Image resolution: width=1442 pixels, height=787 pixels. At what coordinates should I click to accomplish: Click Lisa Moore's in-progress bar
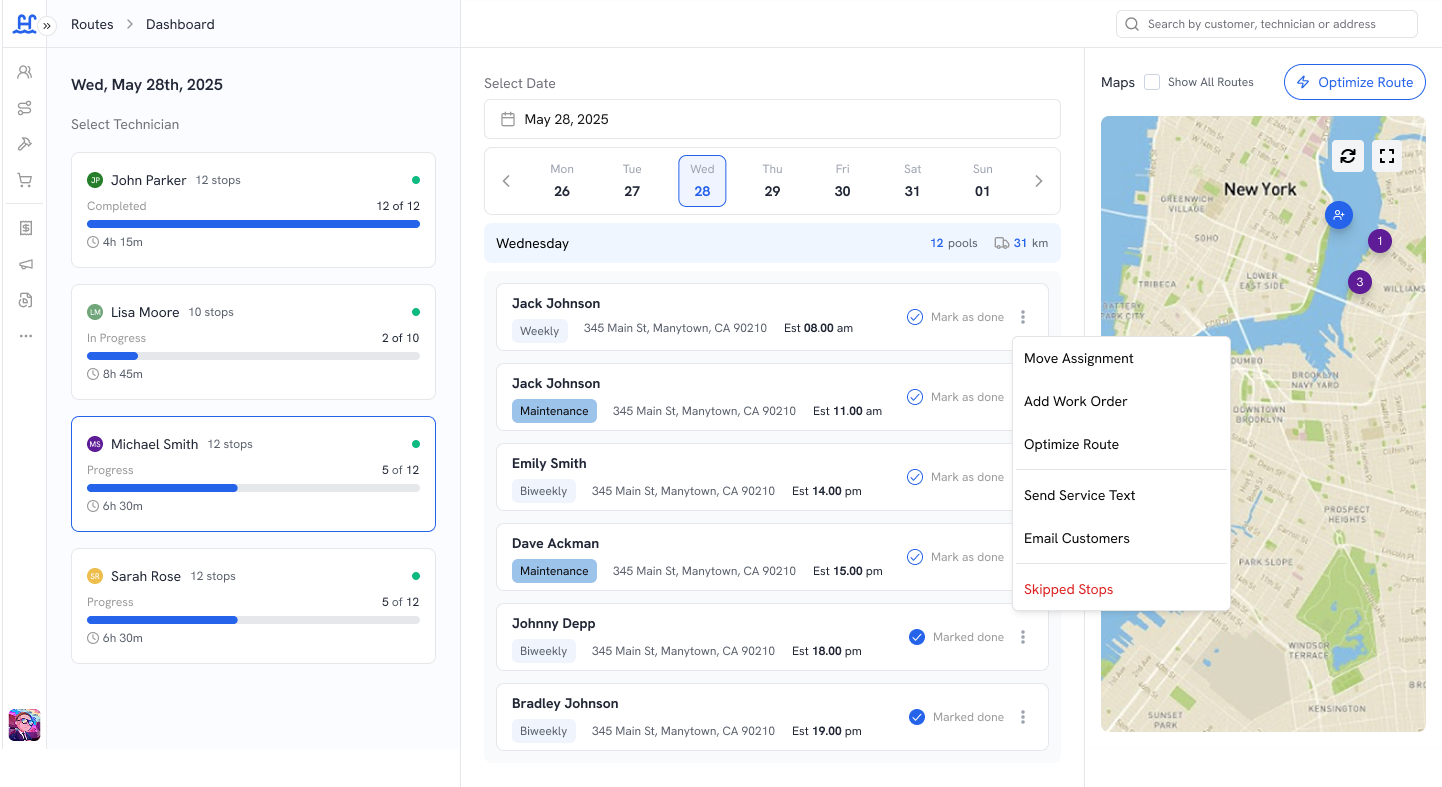(x=253, y=356)
